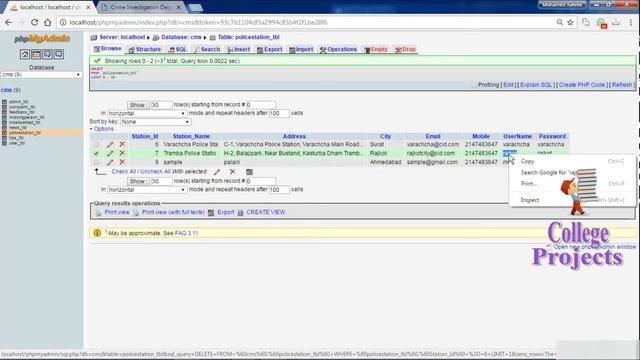Edit the sample row pencil icon
Viewport: 640px width, 360px height.
110,162
